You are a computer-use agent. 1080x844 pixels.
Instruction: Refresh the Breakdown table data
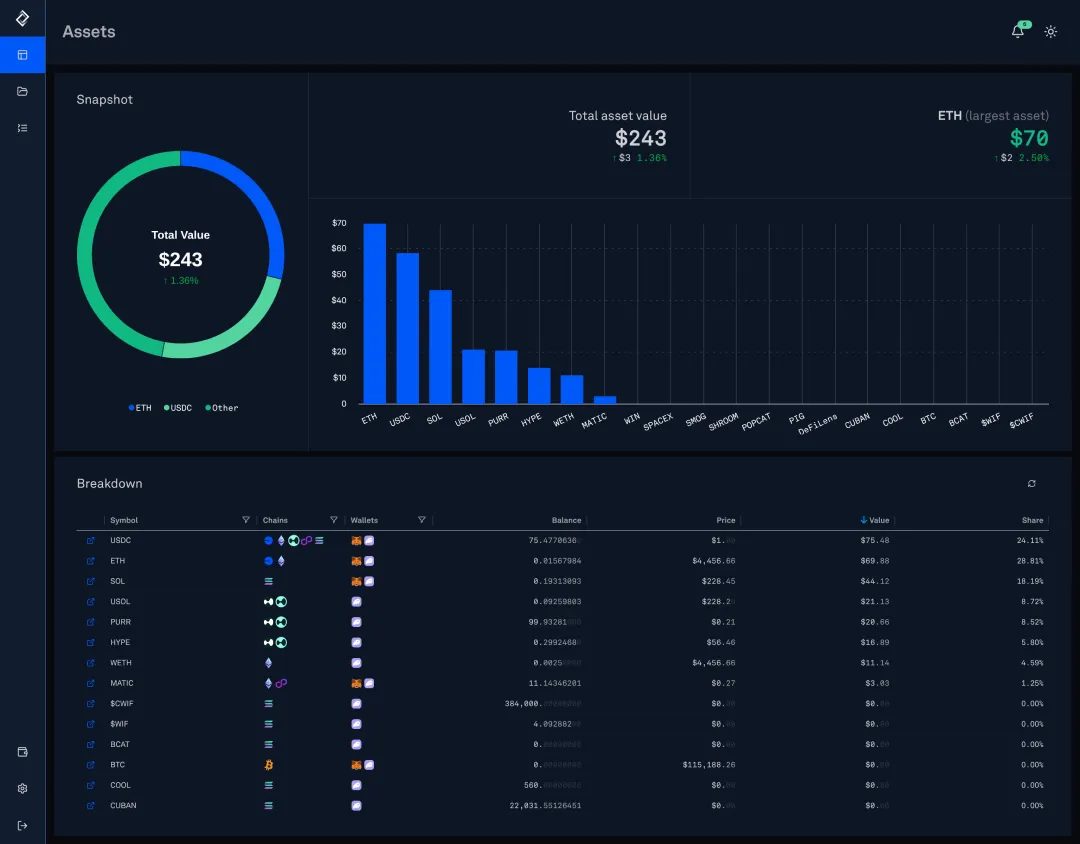(1031, 483)
